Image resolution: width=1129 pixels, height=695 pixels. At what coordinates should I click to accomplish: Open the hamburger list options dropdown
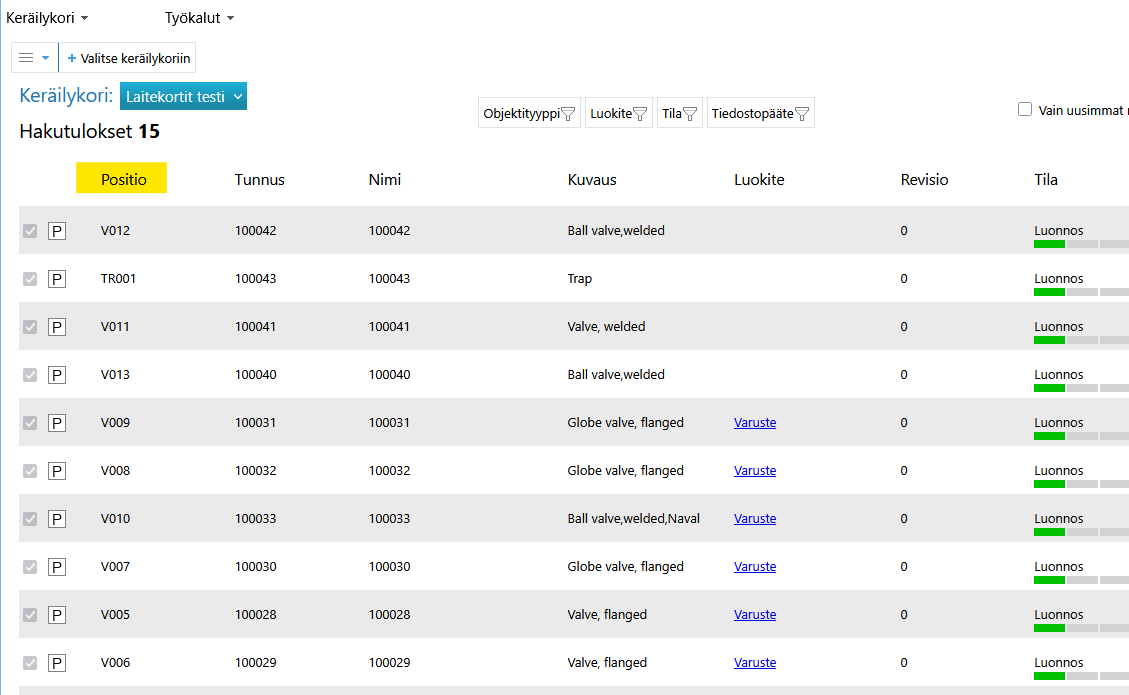click(34, 58)
